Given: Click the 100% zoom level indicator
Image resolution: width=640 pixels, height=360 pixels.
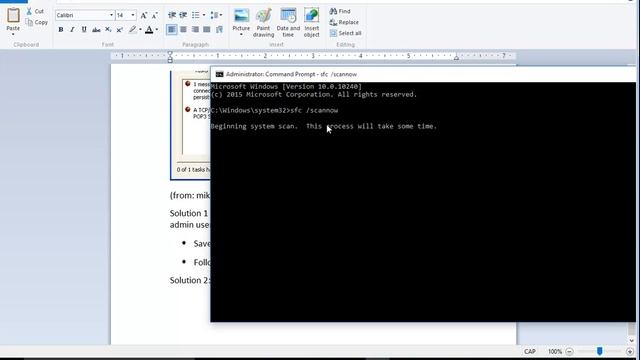Looking at the screenshot, I should pyautogui.click(x=555, y=351).
